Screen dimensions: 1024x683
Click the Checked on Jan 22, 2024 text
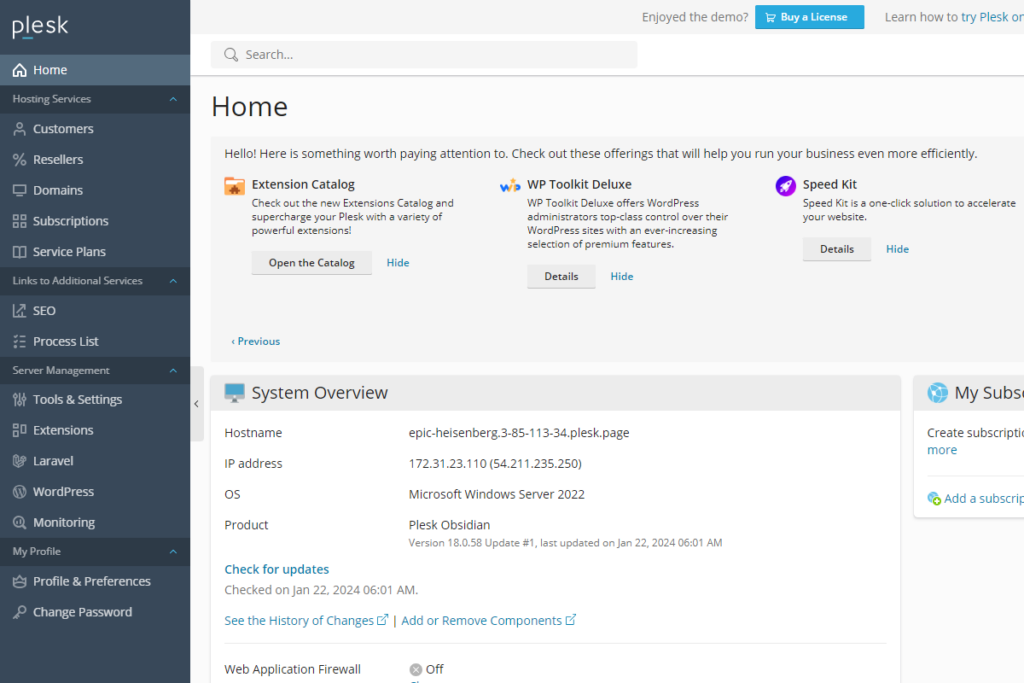coord(321,590)
